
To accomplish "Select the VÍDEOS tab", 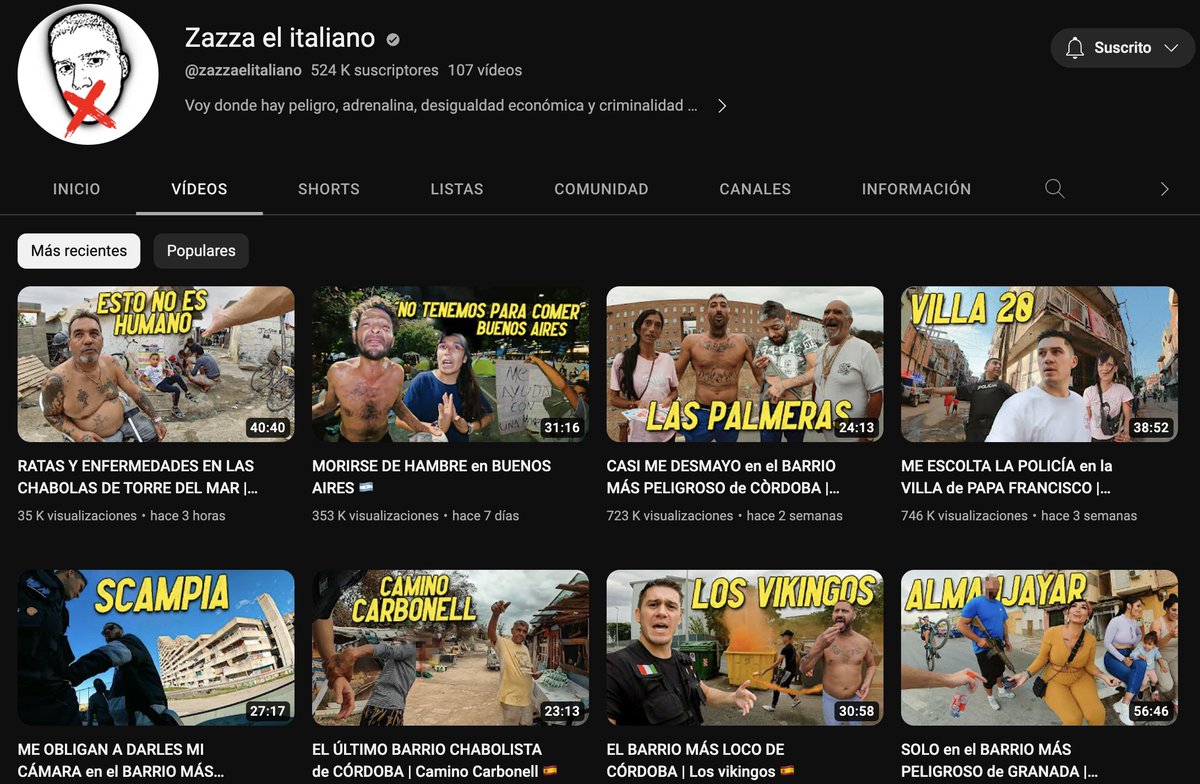I will coord(199,189).
